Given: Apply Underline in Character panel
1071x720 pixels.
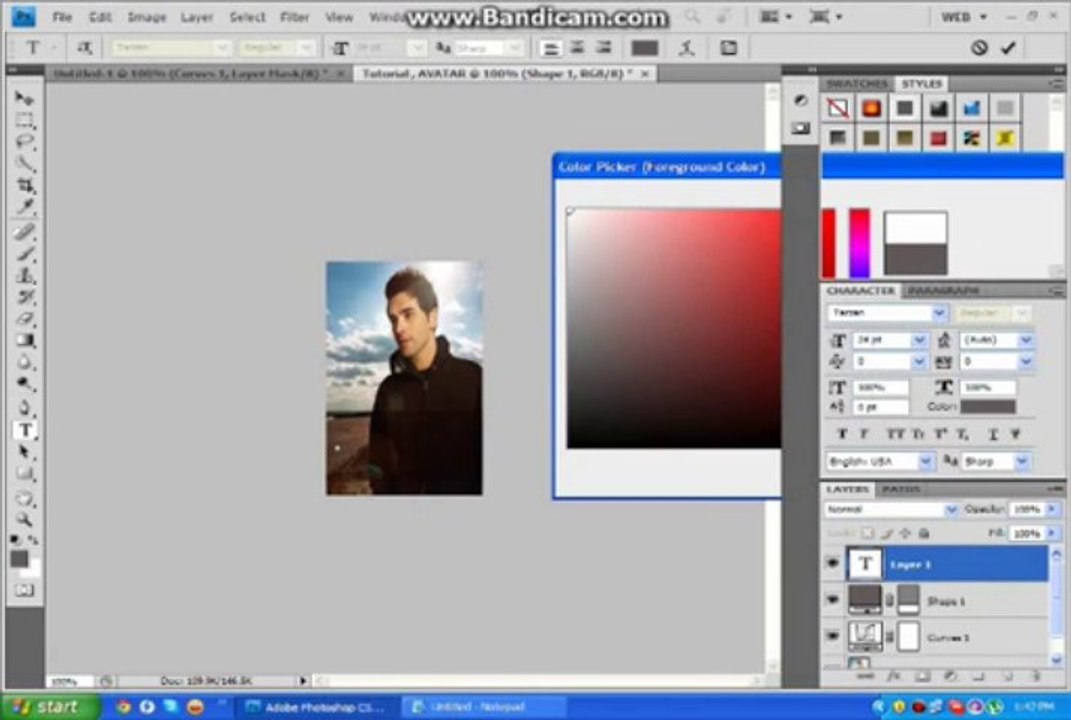Looking at the screenshot, I should coord(993,434).
